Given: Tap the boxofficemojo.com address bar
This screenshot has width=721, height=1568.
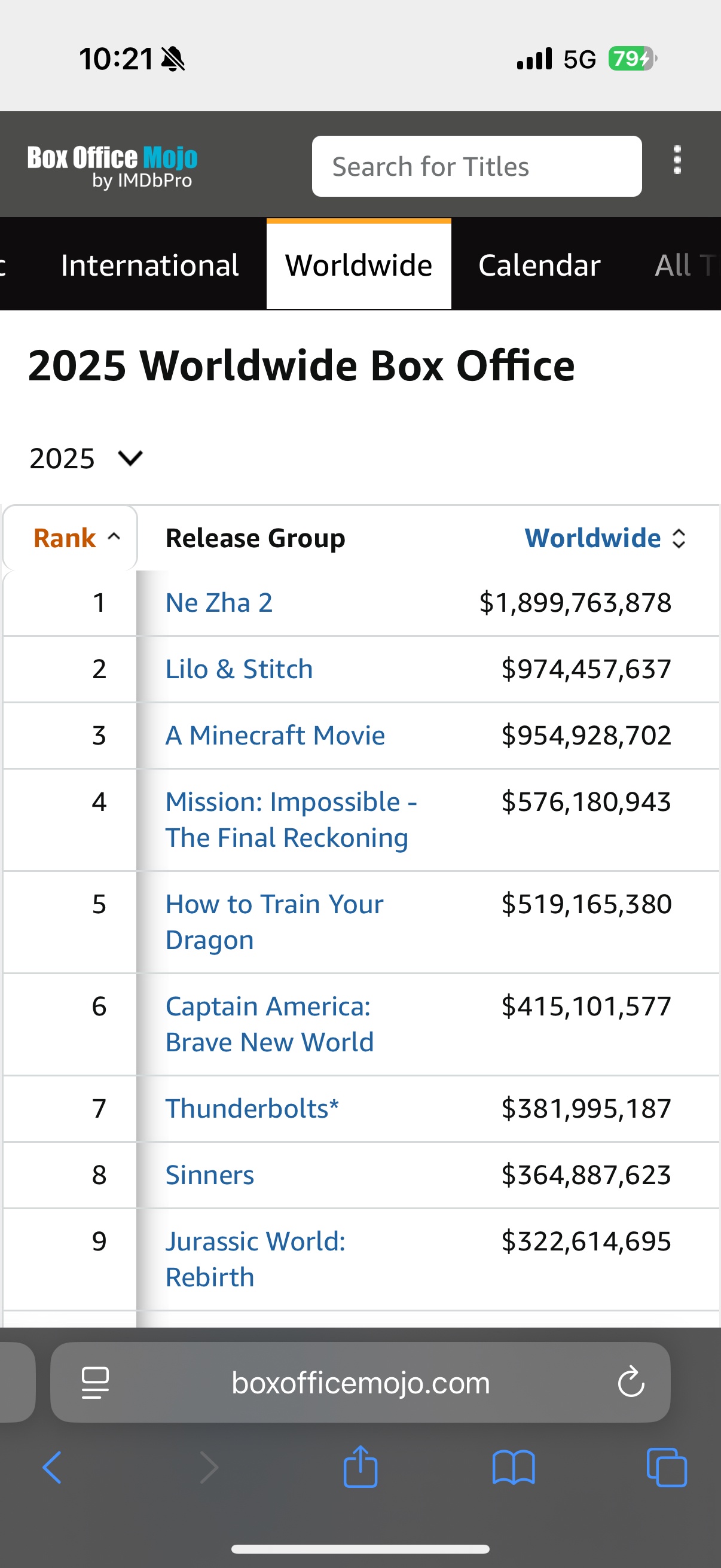Looking at the screenshot, I should pos(360,1383).
